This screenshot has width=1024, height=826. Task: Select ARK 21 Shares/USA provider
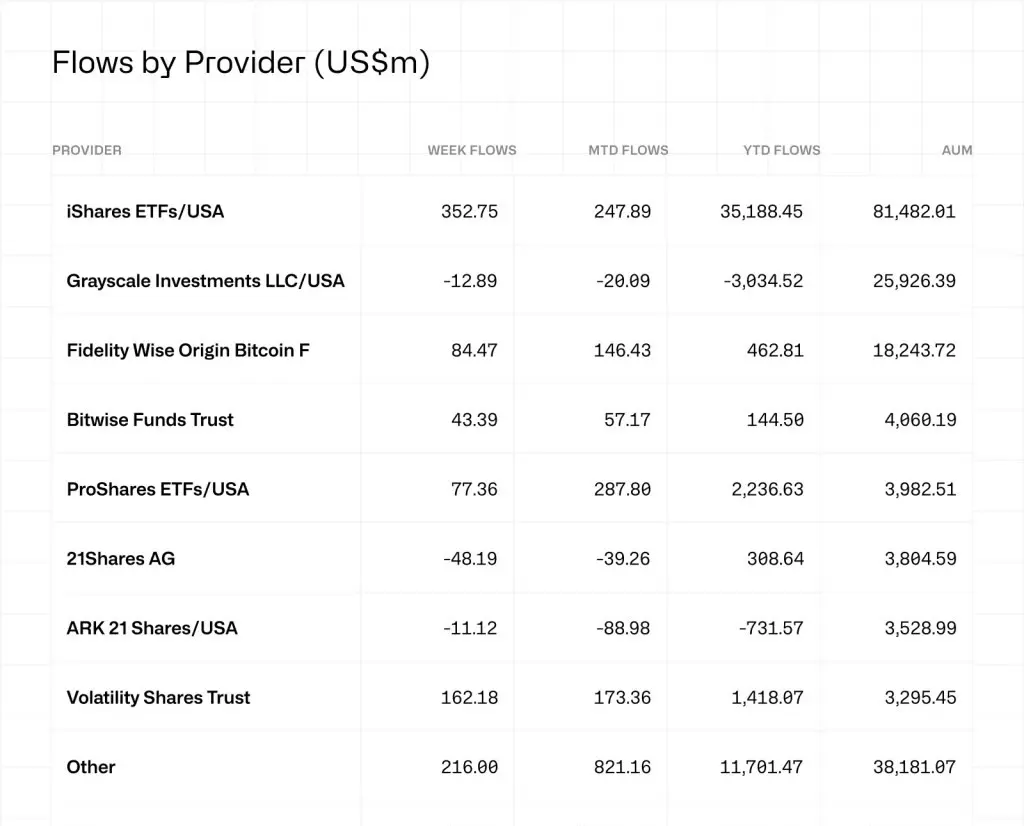coord(152,628)
